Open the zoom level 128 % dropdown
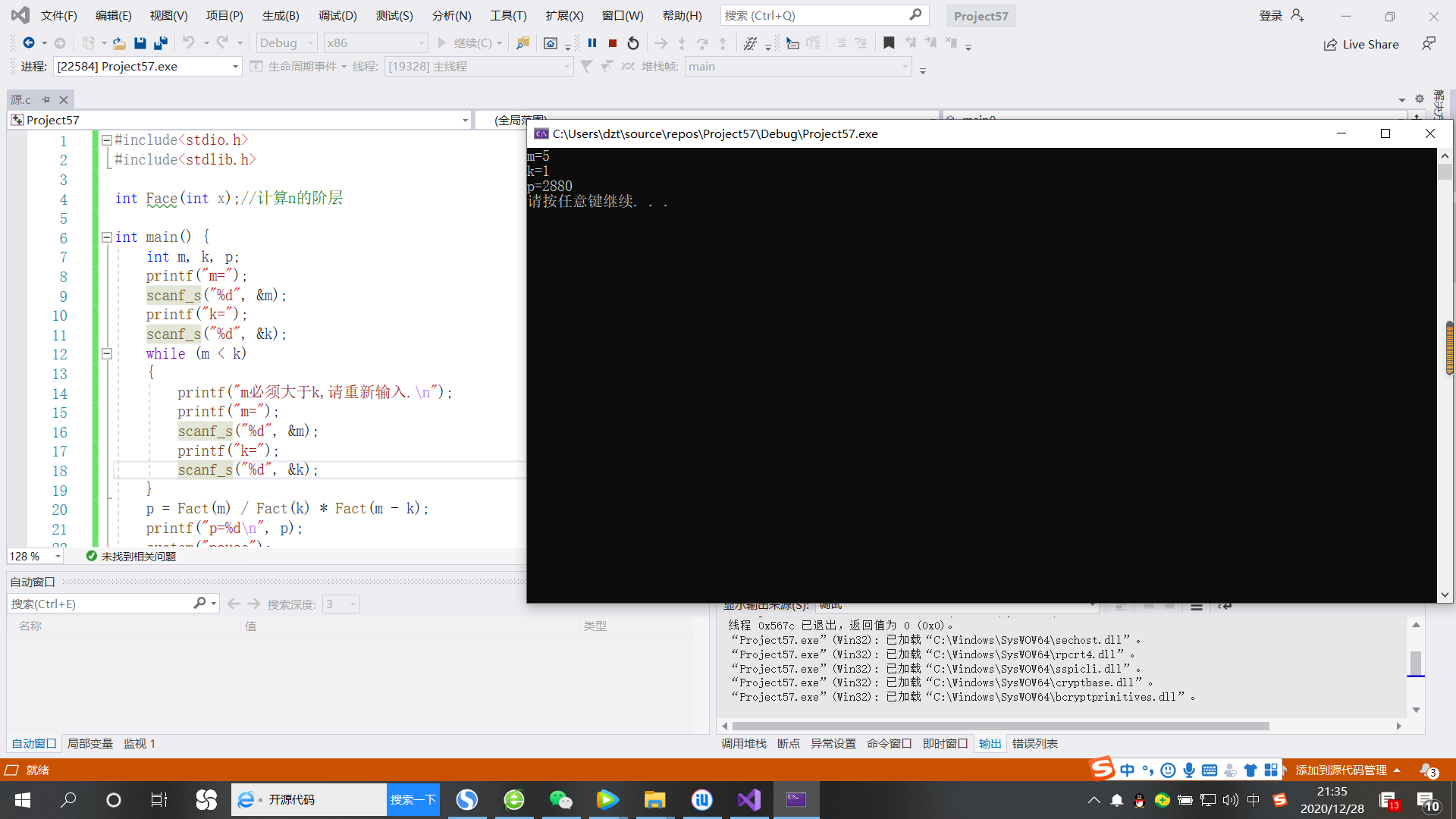Screen dimensions: 1456x819 (x=58, y=557)
